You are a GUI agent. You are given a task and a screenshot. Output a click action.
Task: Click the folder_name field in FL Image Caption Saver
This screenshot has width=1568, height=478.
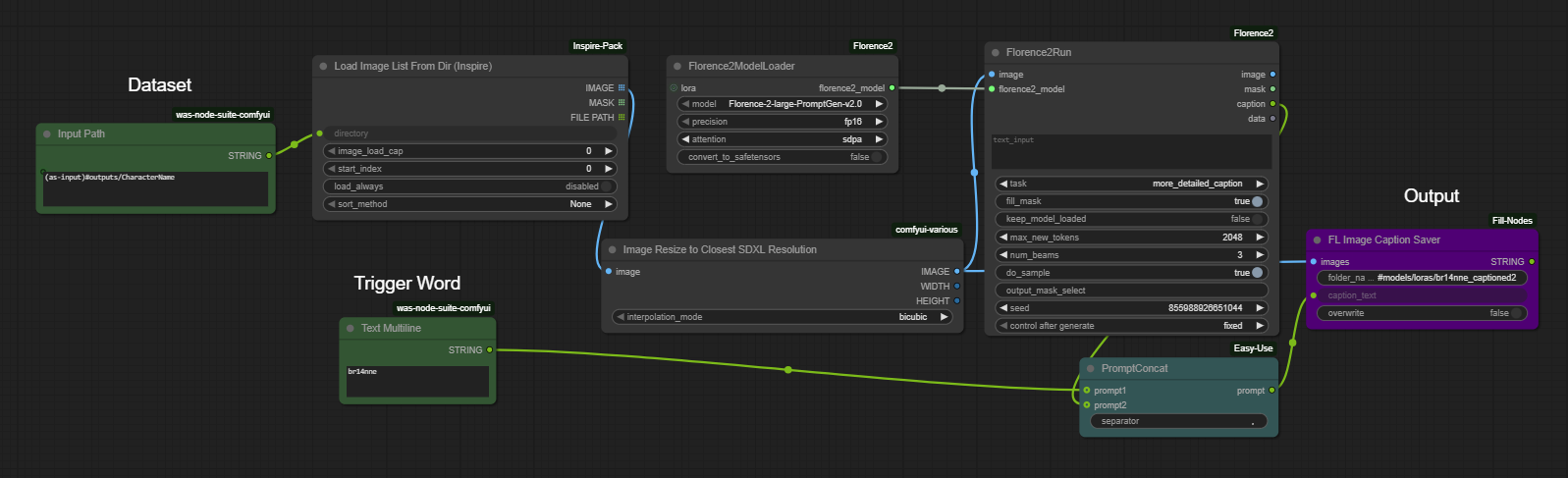pos(1421,278)
